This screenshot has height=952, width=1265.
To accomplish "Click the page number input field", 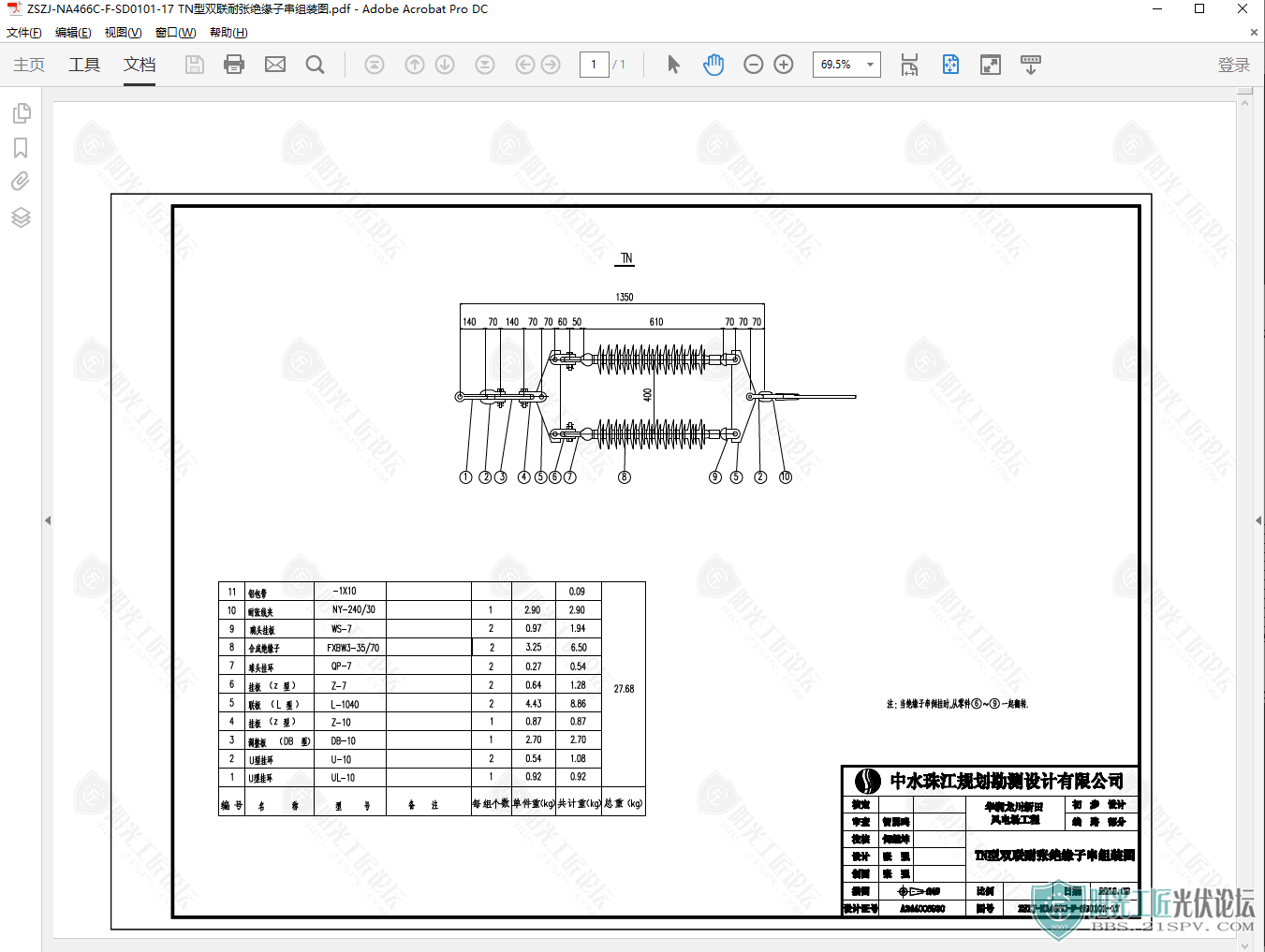I will pyautogui.click(x=594, y=65).
